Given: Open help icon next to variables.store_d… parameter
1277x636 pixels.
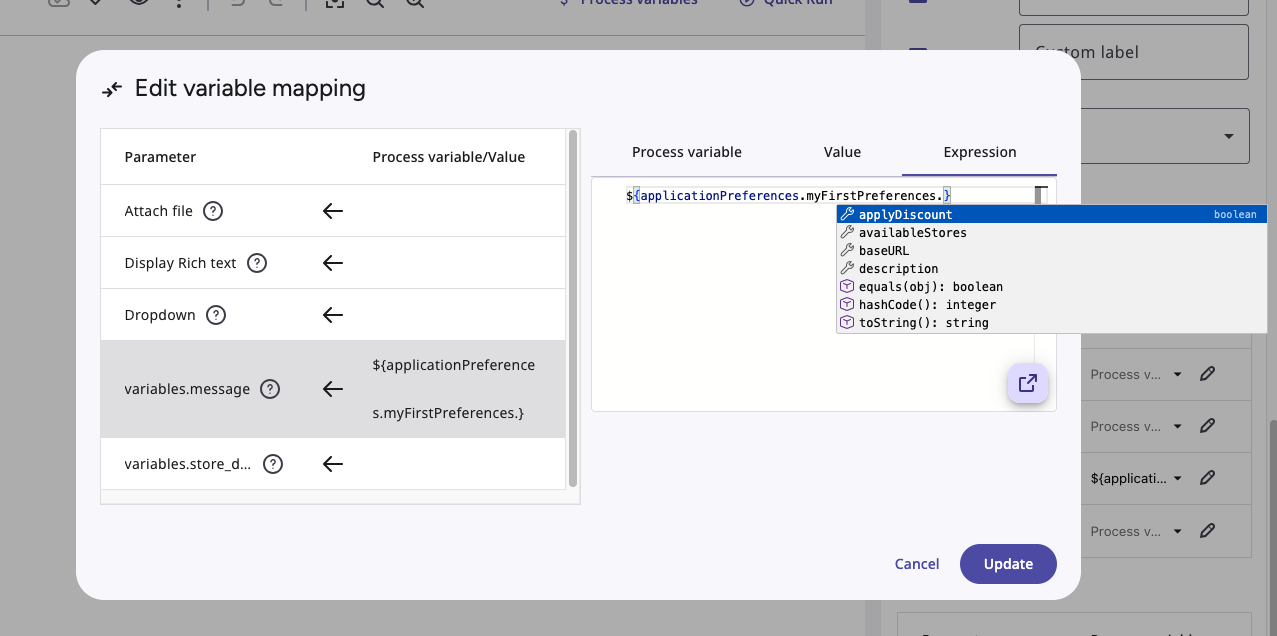Looking at the screenshot, I should [273, 464].
